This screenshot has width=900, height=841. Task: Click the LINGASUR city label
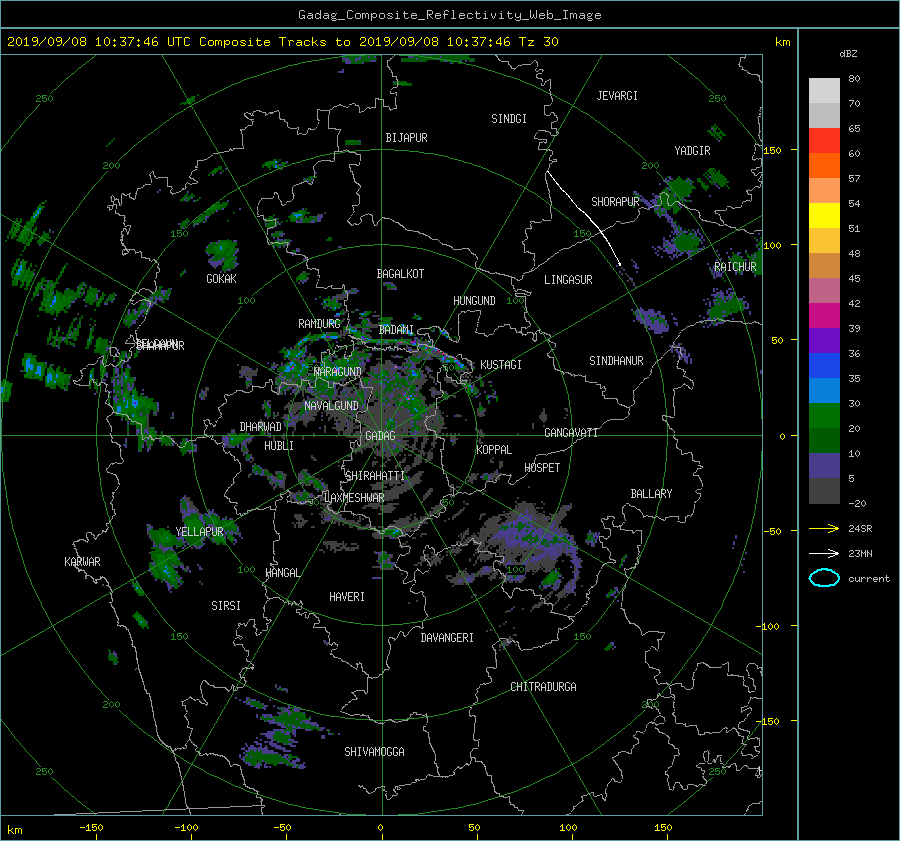(568, 280)
